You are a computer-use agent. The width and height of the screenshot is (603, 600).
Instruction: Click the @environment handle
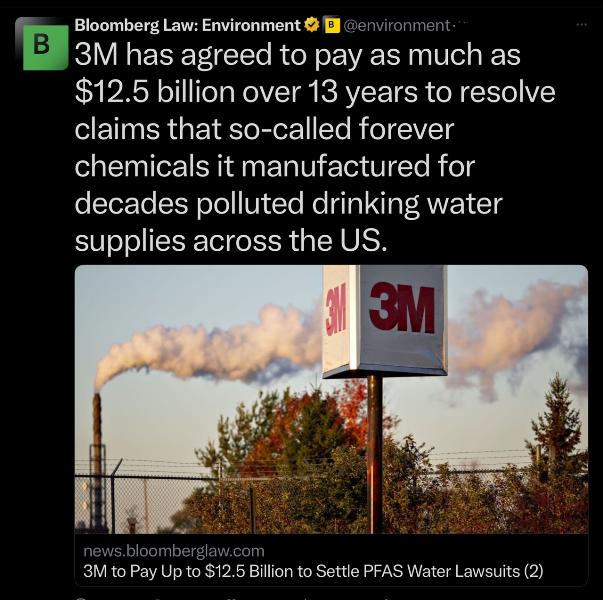(396, 26)
